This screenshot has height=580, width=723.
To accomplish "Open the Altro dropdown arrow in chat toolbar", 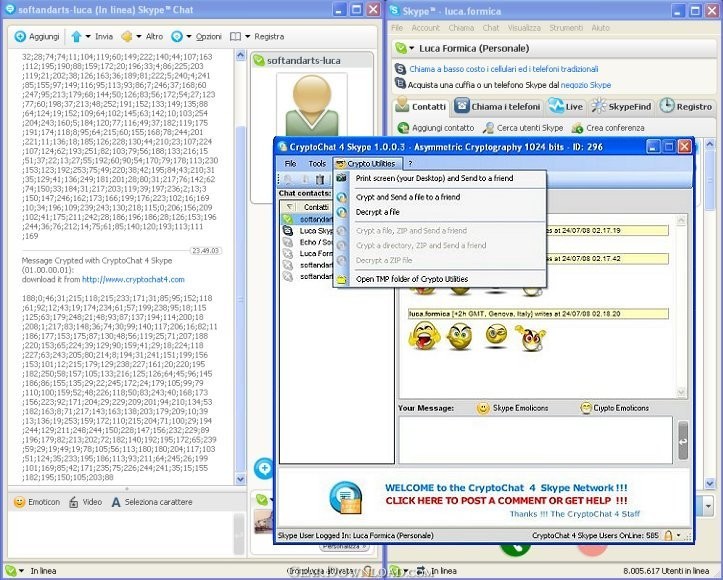I will (138, 36).
